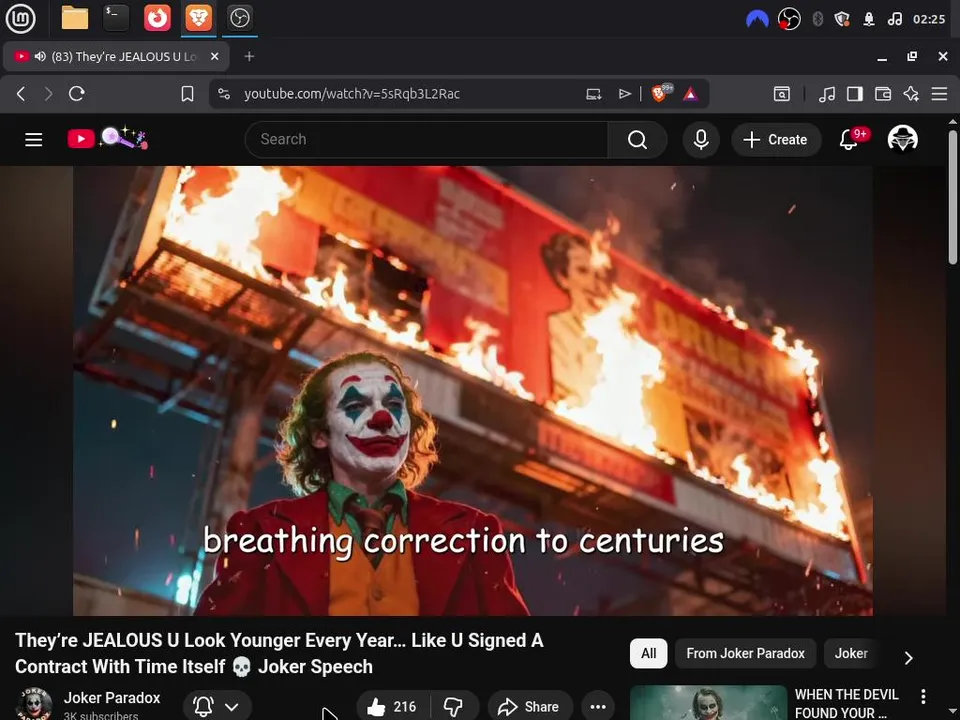Click the YouTube Search field
Screen dimensions: 960x720
tap(427, 140)
